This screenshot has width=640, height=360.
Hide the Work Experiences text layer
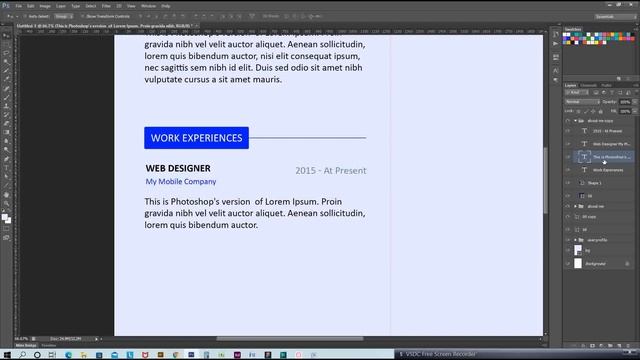(x=568, y=170)
